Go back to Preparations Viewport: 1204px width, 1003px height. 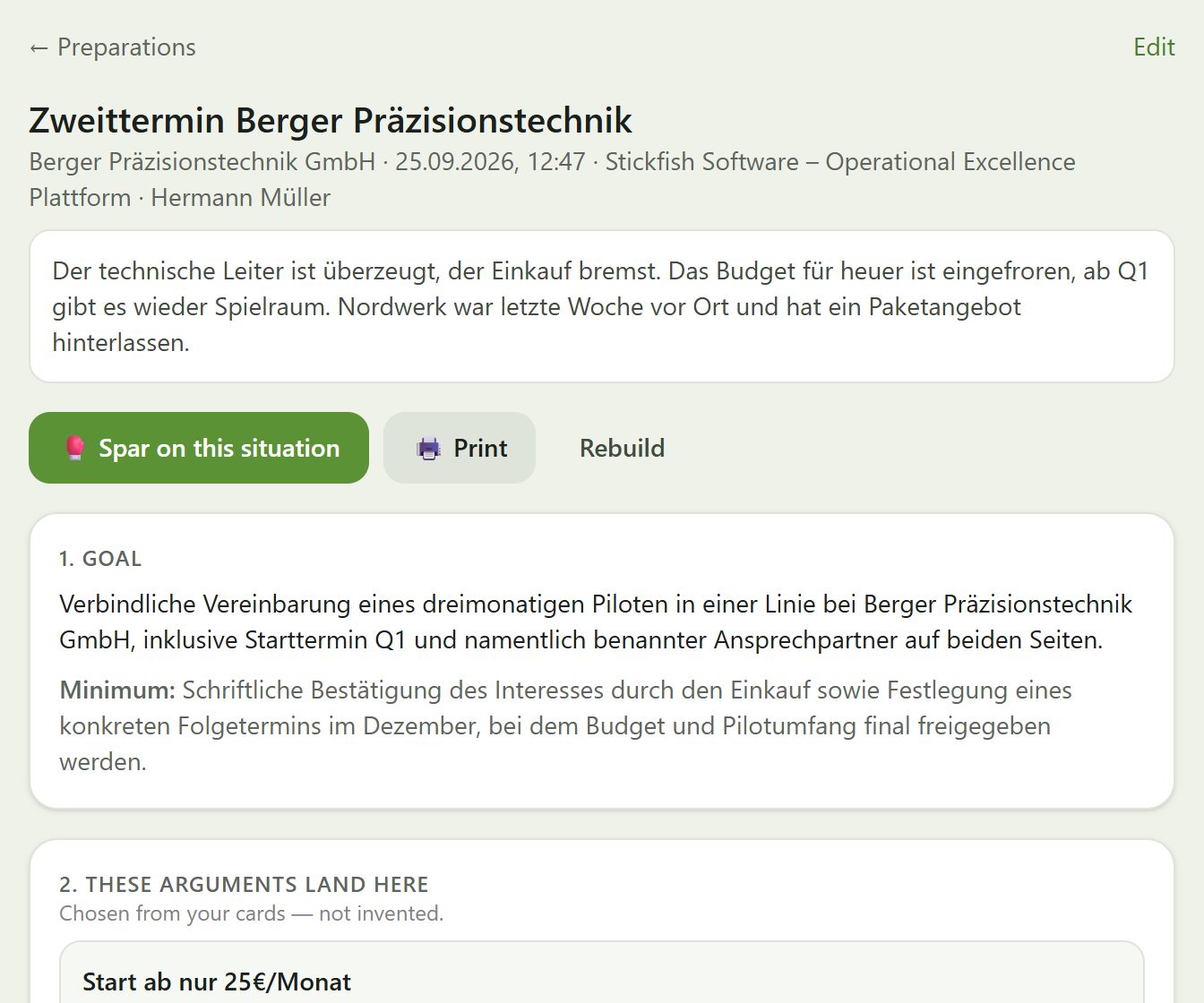(113, 47)
